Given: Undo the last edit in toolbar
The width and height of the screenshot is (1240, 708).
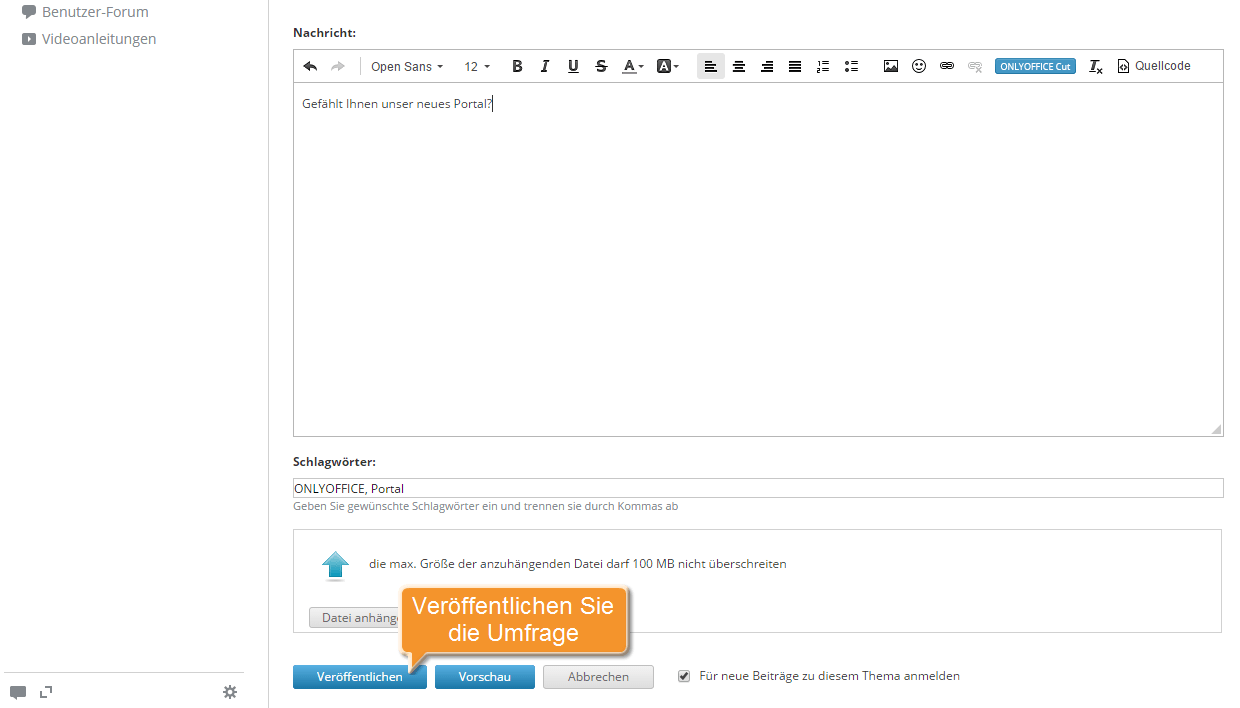Looking at the screenshot, I should pyautogui.click(x=310, y=67).
